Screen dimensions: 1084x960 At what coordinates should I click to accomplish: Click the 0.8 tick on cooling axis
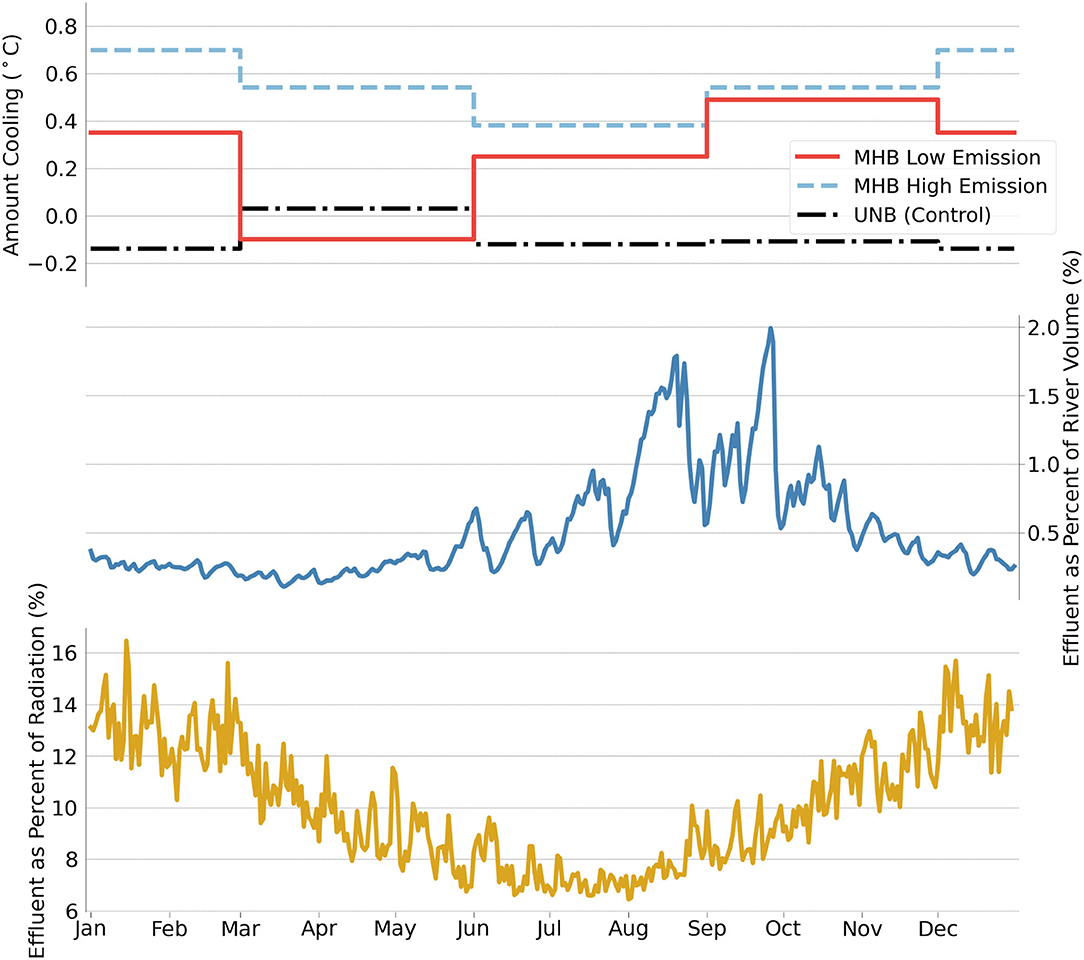[61, 27]
